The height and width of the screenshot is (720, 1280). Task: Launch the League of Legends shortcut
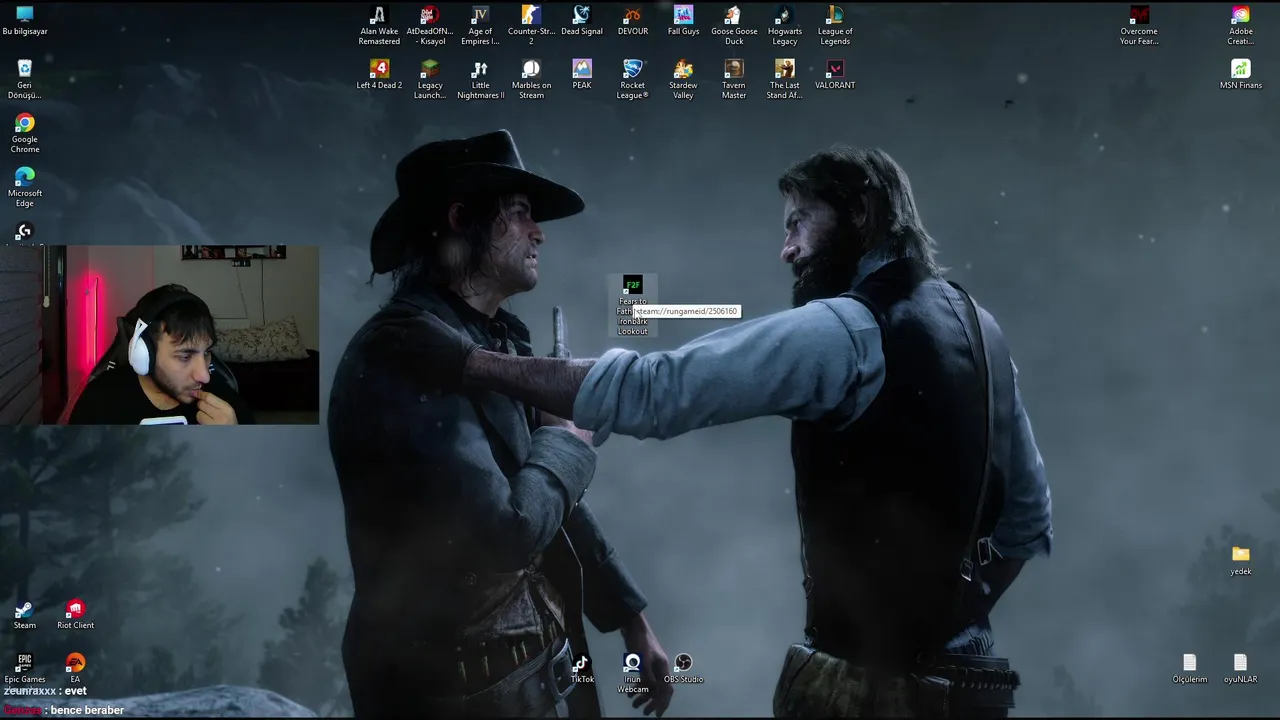click(835, 26)
